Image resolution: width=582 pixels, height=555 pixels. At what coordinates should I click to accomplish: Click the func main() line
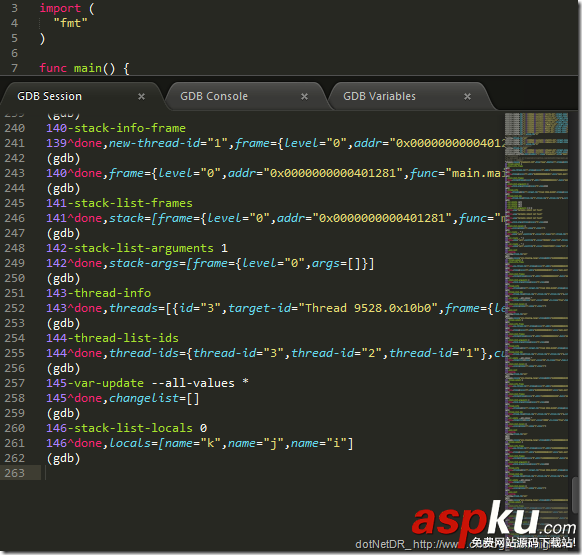84,68
